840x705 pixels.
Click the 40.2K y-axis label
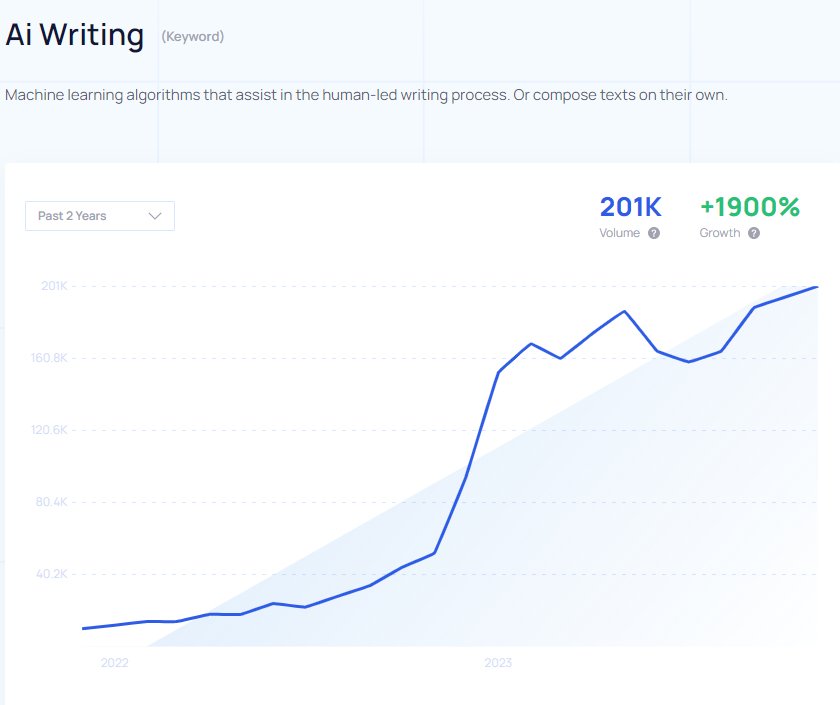click(50, 574)
